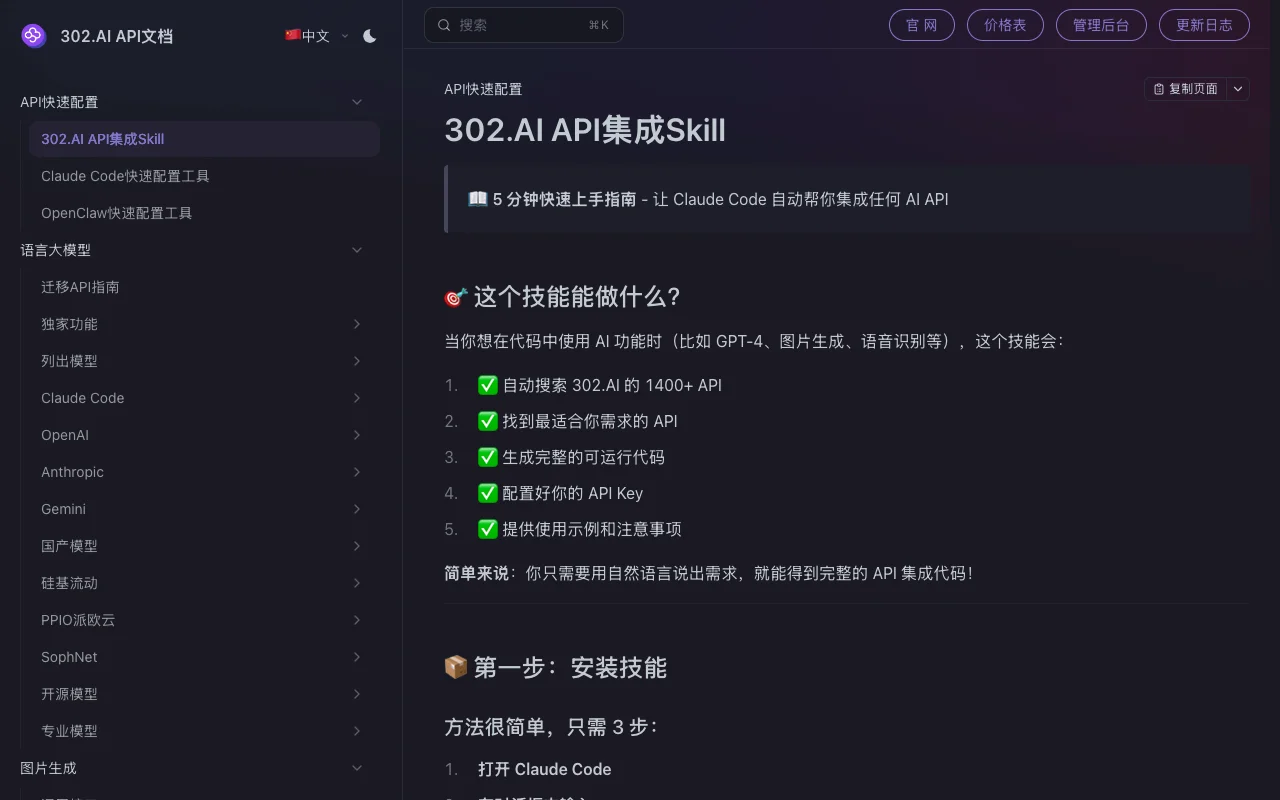Expand the Claude Code sidebar chevron

[x=357, y=398]
